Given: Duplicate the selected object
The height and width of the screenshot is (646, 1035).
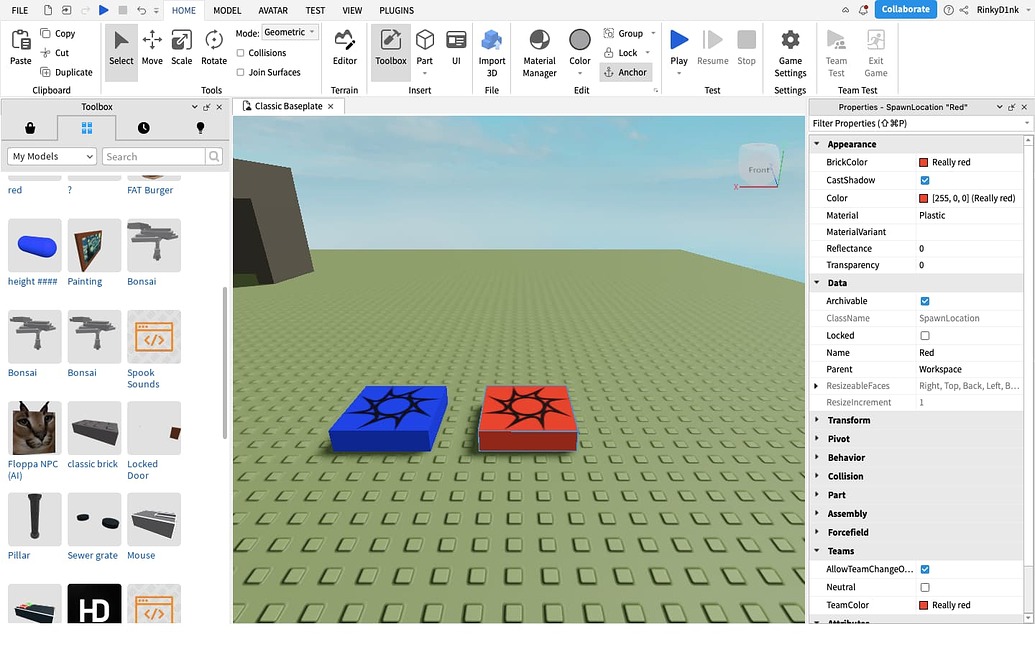Looking at the screenshot, I should [66, 72].
